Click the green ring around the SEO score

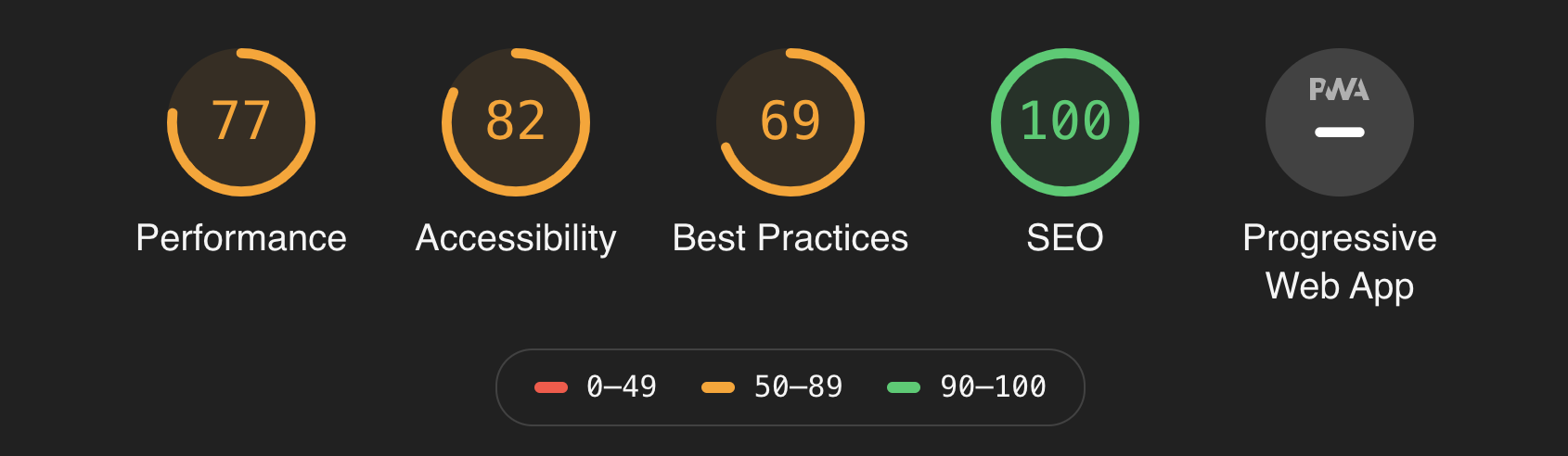(x=1065, y=53)
